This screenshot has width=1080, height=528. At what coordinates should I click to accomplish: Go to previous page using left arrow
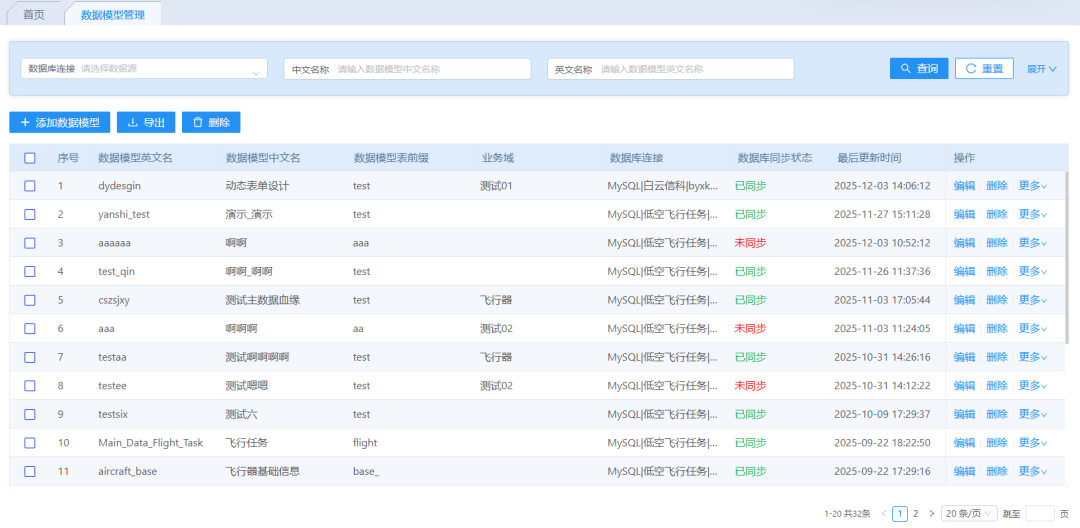(884, 513)
